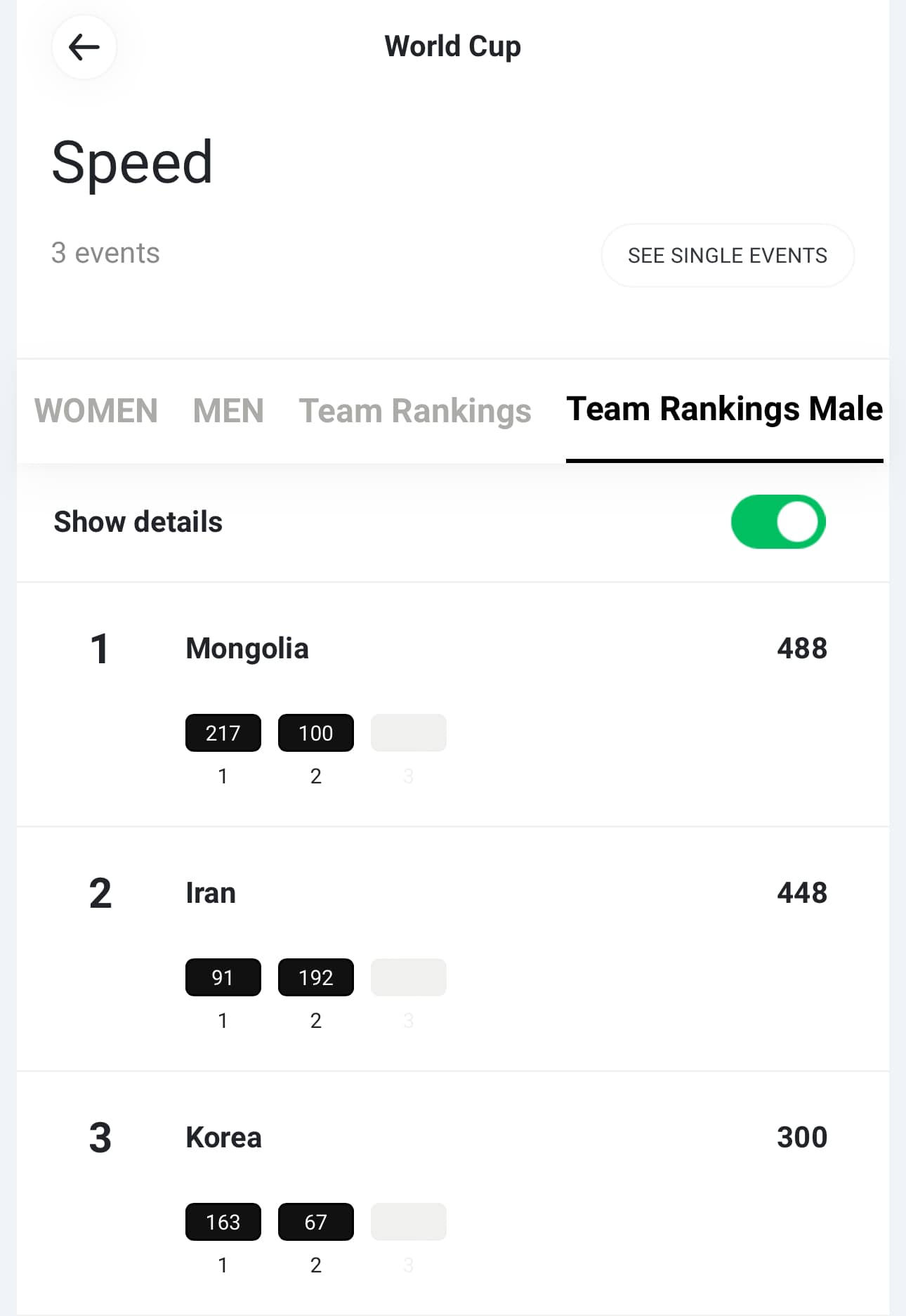Tap Korea's event 2 score badge 67

(x=316, y=1222)
